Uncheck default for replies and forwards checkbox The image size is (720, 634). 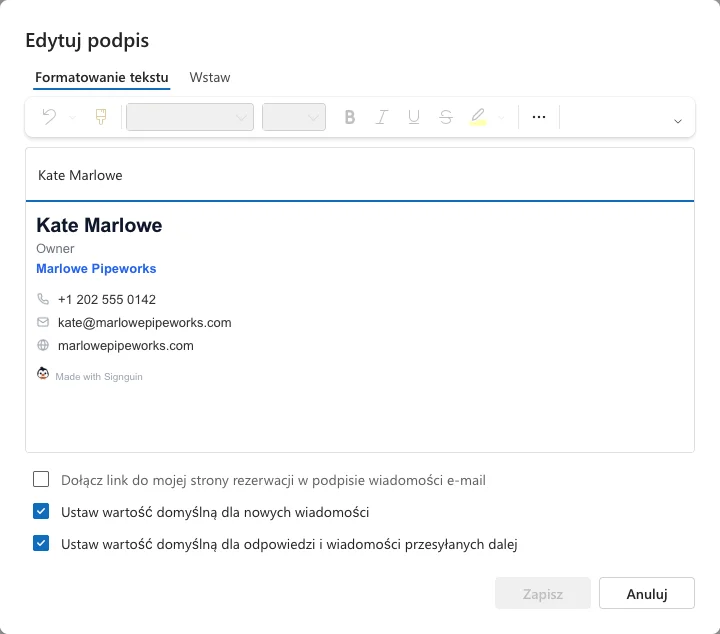(x=41, y=543)
